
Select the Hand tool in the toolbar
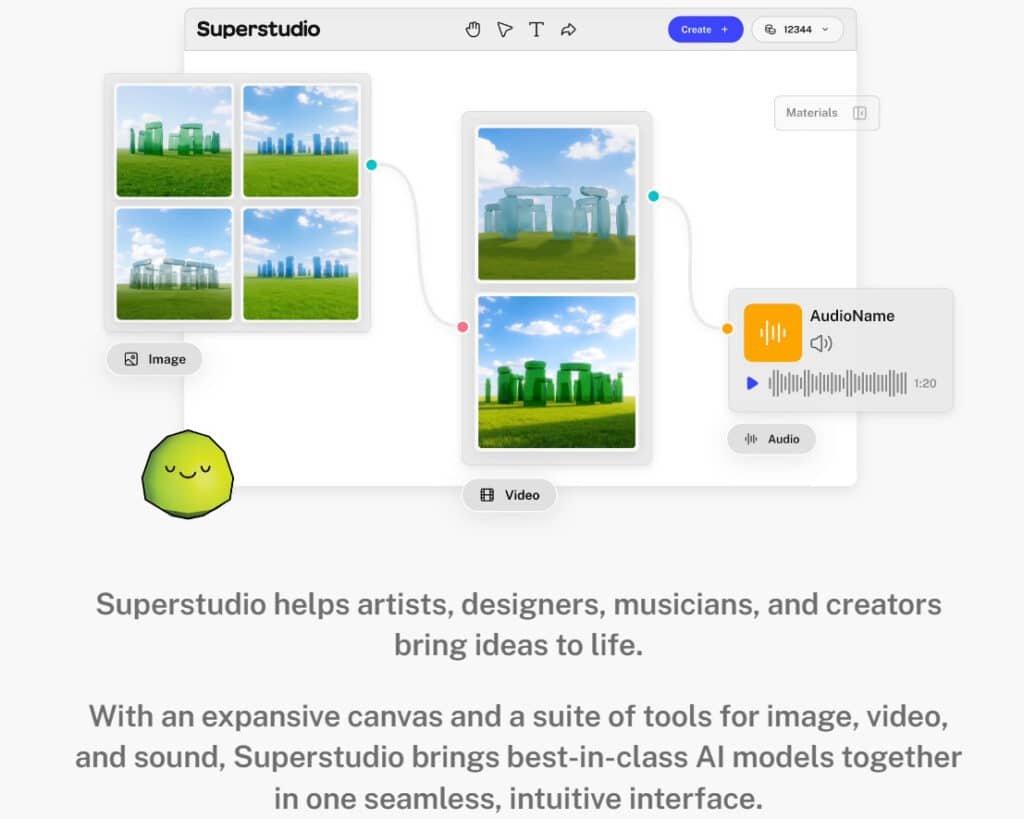(473, 29)
